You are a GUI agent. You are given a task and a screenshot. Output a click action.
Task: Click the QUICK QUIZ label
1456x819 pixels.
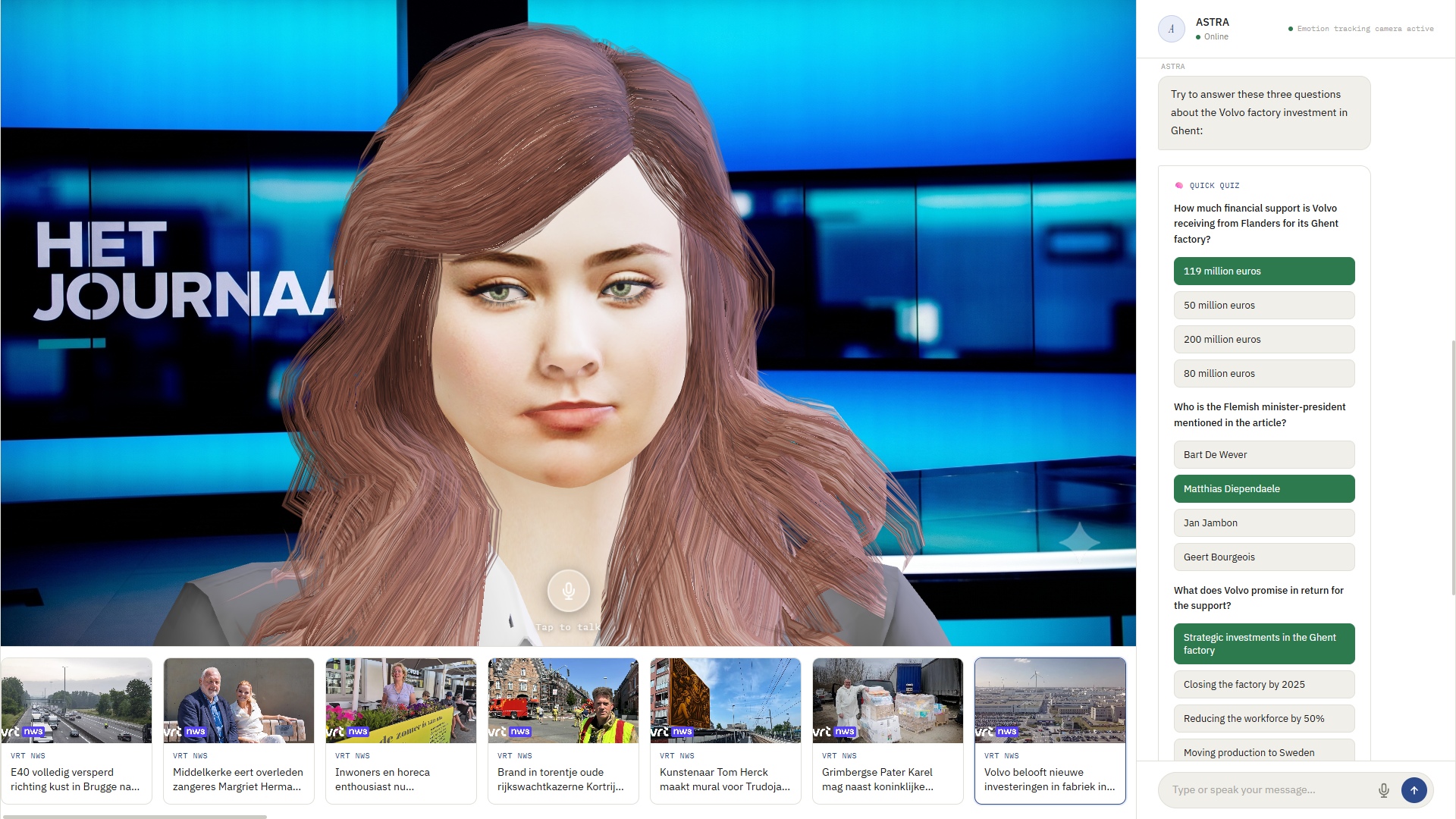pos(1214,186)
